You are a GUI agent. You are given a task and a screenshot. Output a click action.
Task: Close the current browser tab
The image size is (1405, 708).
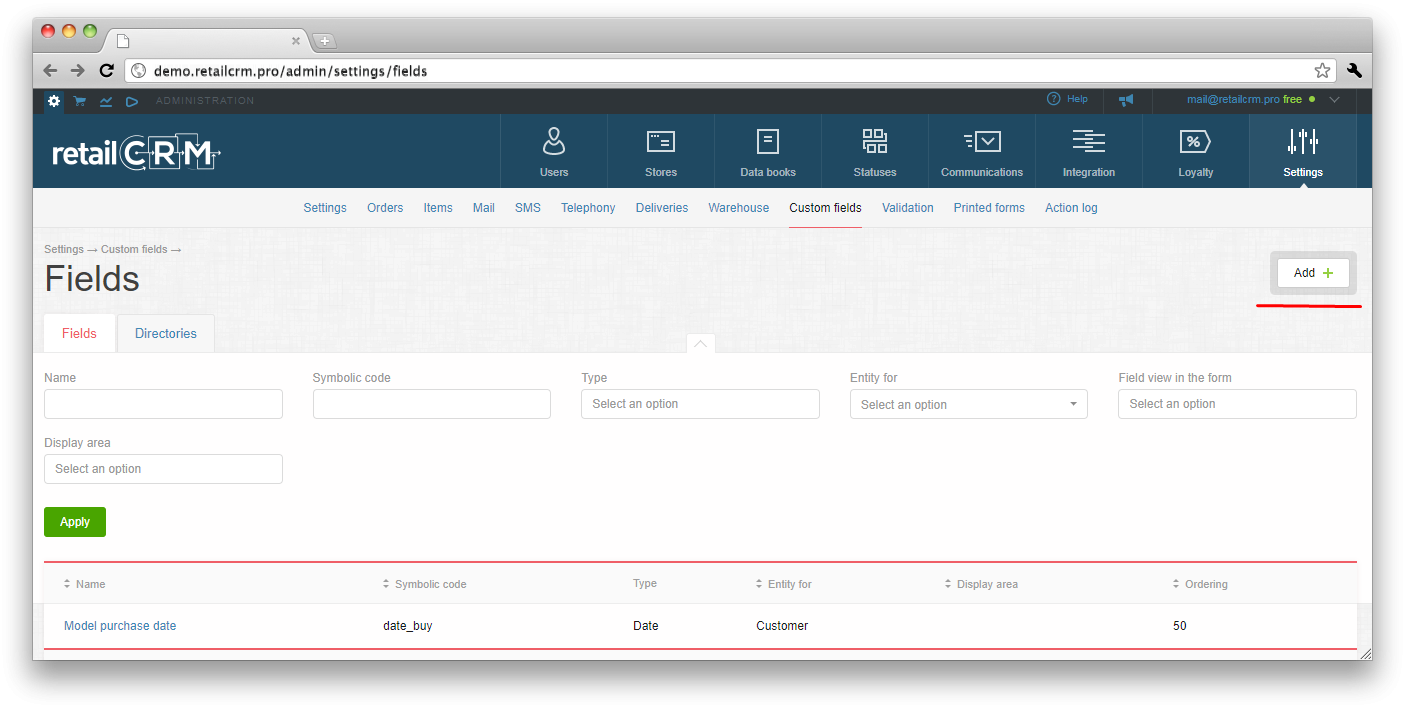296,41
